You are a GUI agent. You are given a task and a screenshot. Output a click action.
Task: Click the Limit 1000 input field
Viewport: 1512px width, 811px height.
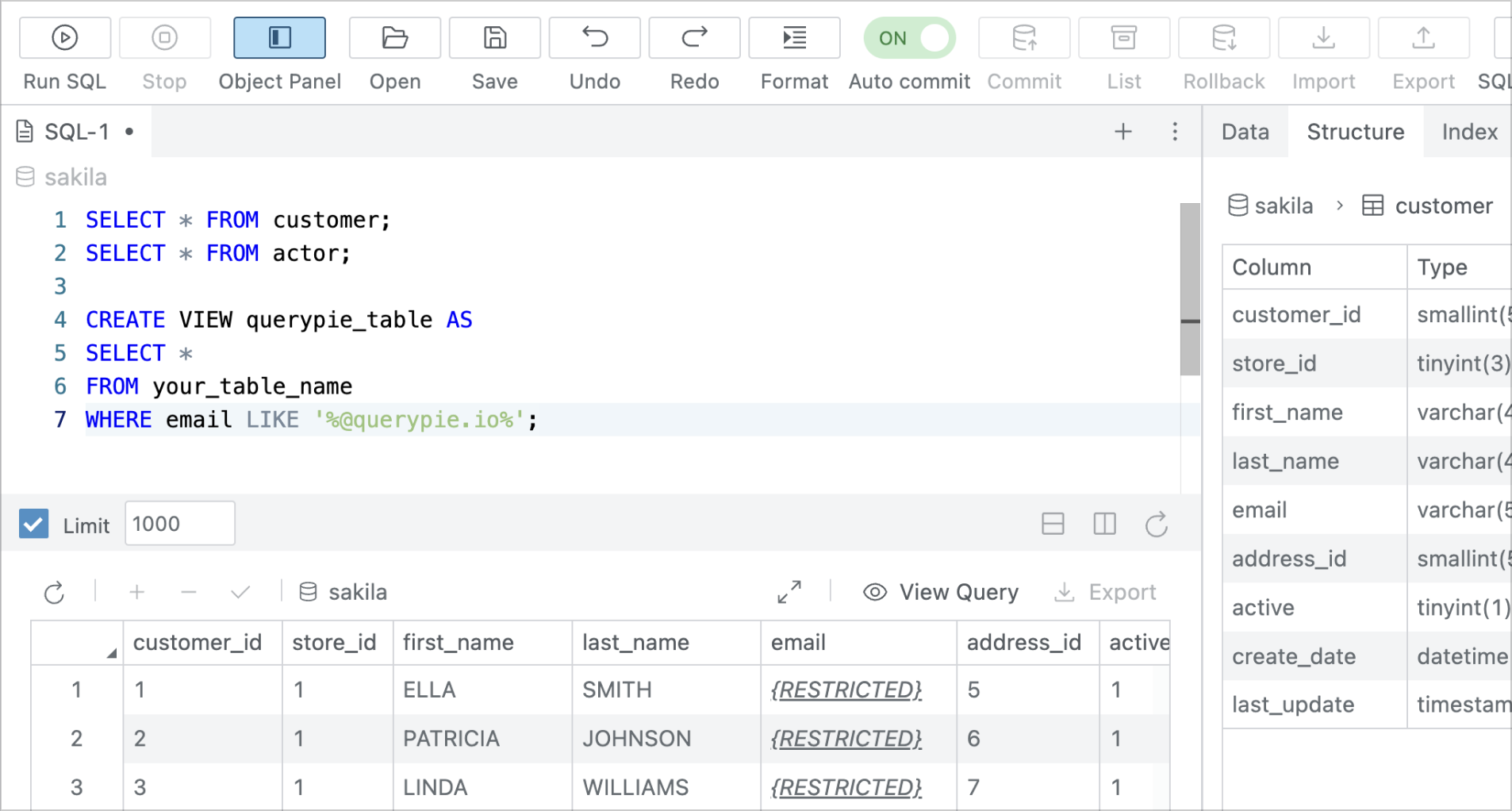[180, 524]
